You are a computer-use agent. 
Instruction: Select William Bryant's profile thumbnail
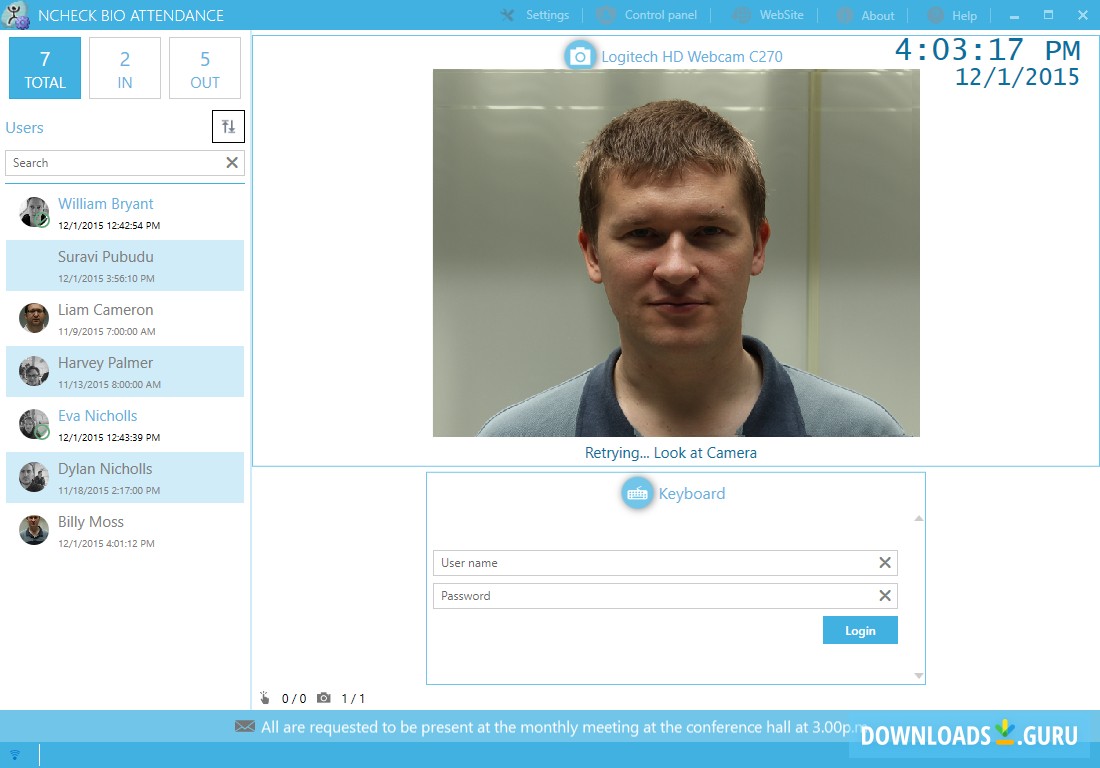[33, 212]
